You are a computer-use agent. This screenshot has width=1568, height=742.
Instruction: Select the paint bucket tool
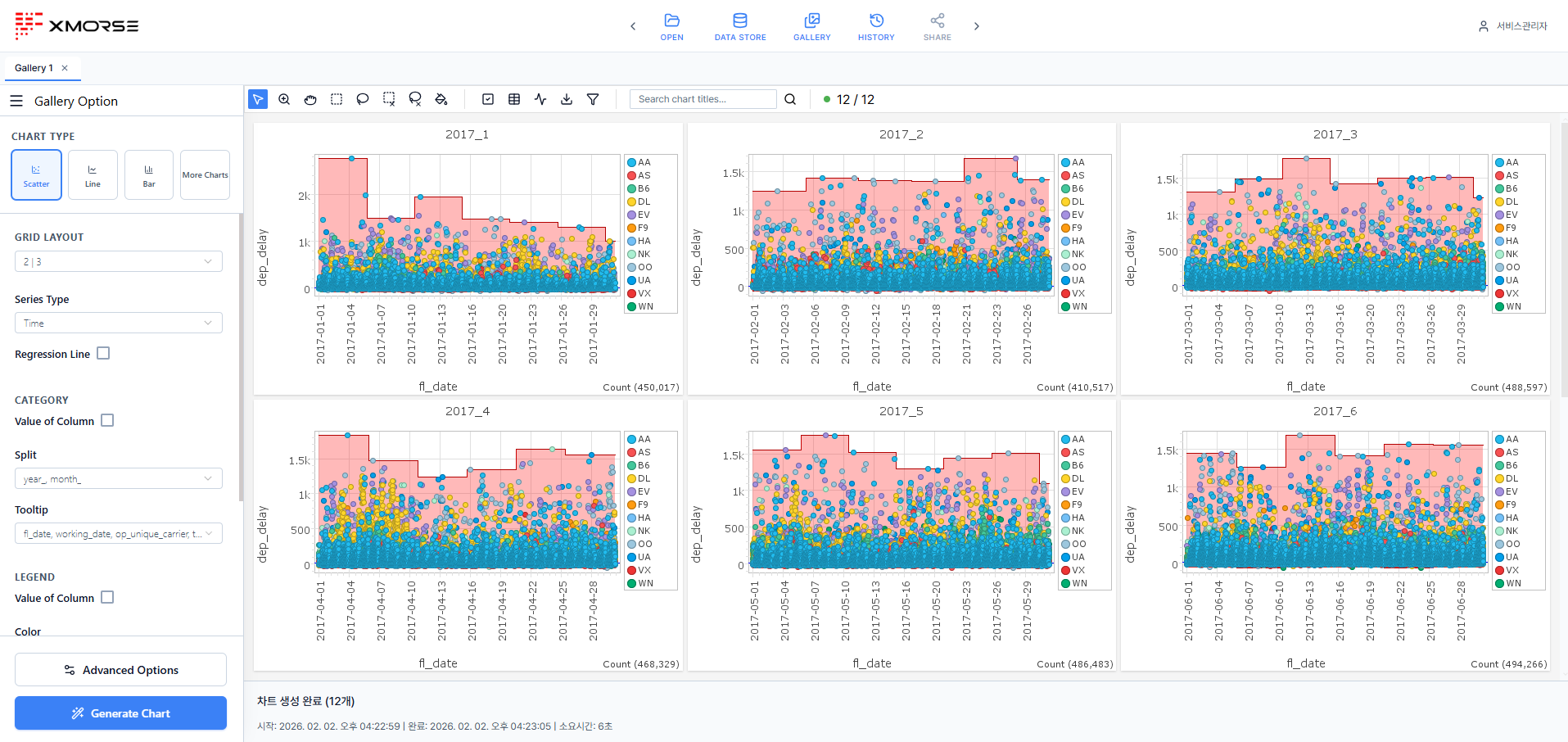441,99
